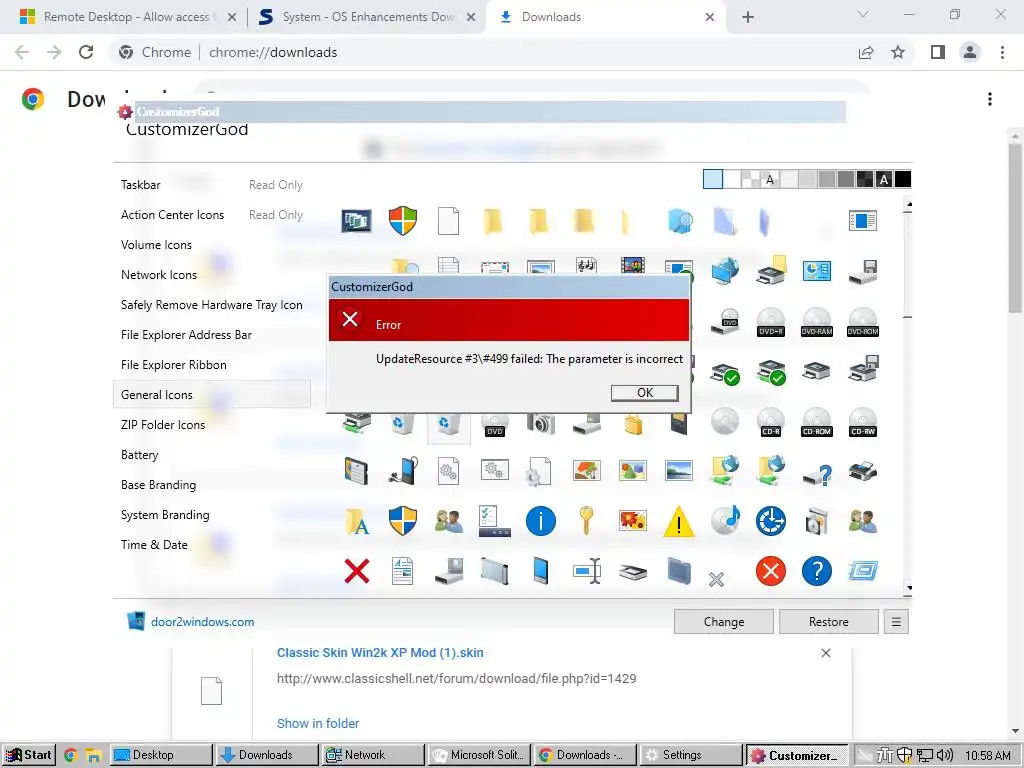The height and width of the screenshot is (768, 1024).
Task: Select the drive with question mark icon
Action: tap(816, 473)
